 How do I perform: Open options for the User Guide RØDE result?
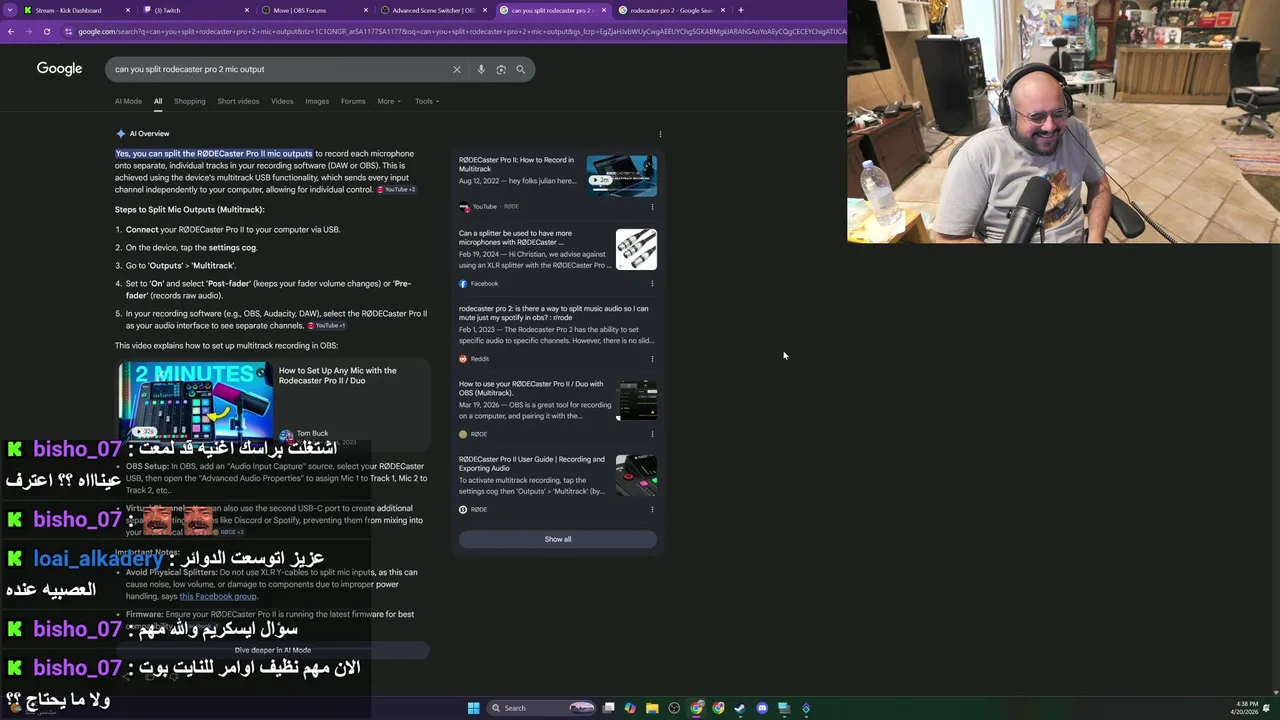click(652, 509)
